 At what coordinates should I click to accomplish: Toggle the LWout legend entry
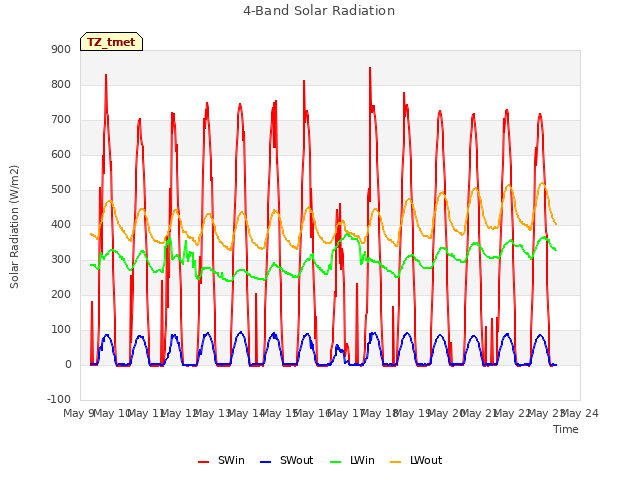pyautogui.click(x=416, y=460)
